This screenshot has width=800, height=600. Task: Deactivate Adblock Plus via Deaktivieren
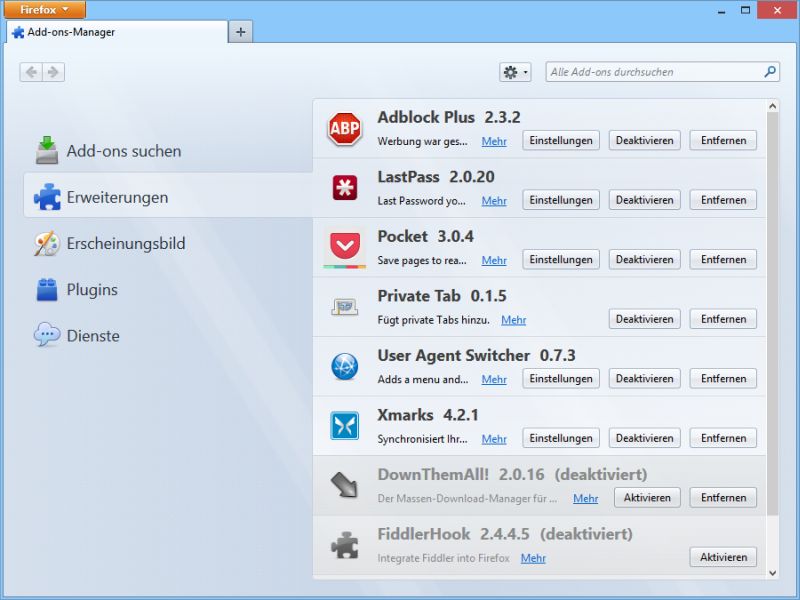click(644, 140)
